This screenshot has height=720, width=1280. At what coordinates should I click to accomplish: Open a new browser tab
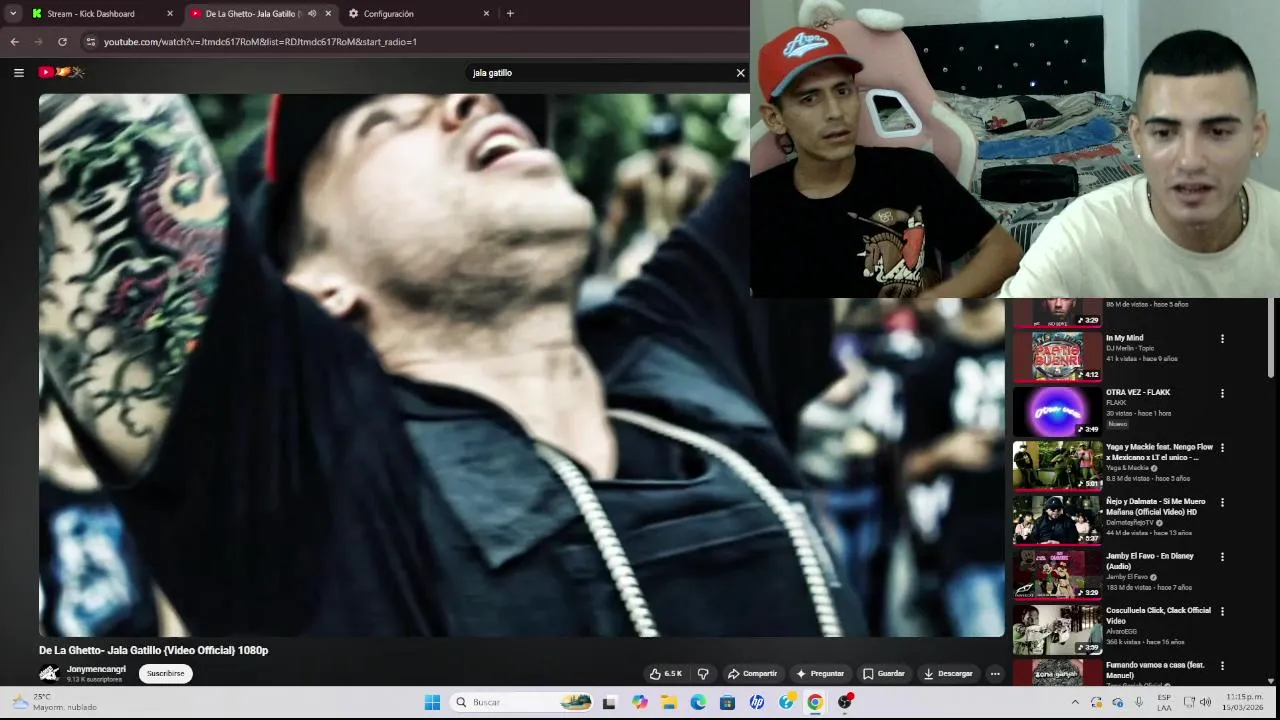pyautogui.click(x=510, y=14)
